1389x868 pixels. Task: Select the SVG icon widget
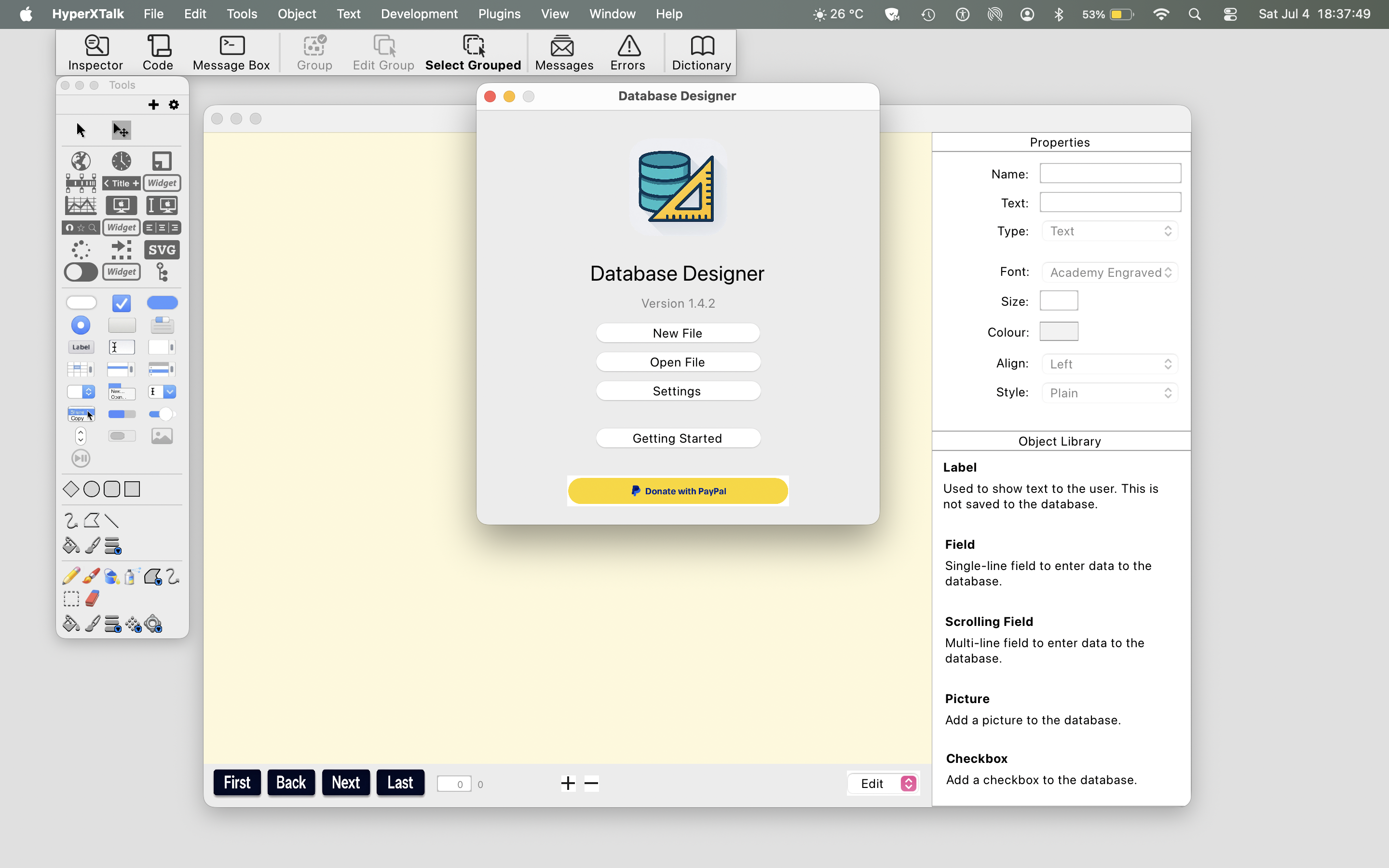tap(162, 250)
